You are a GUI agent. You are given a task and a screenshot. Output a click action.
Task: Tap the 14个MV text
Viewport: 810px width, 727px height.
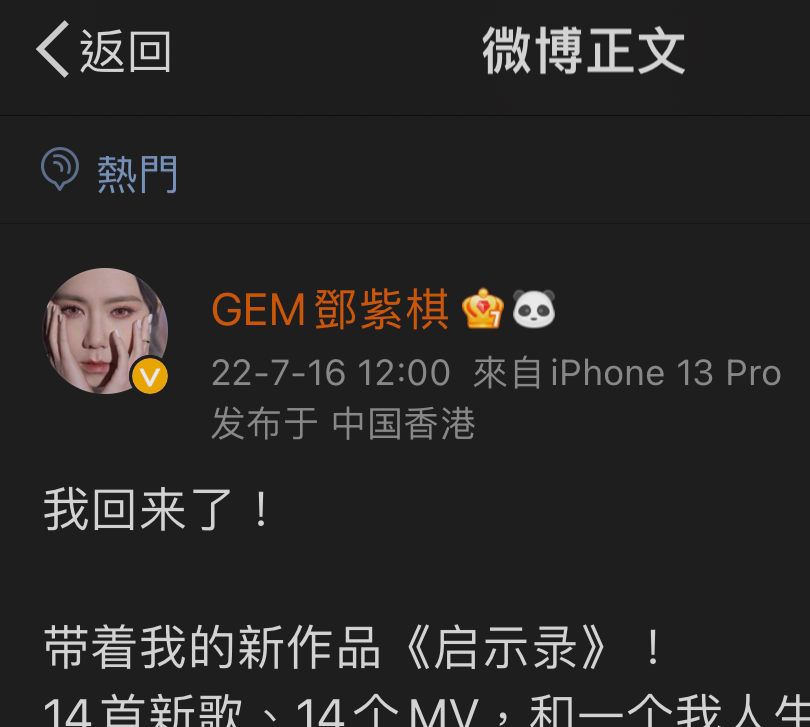pos(386,712)
